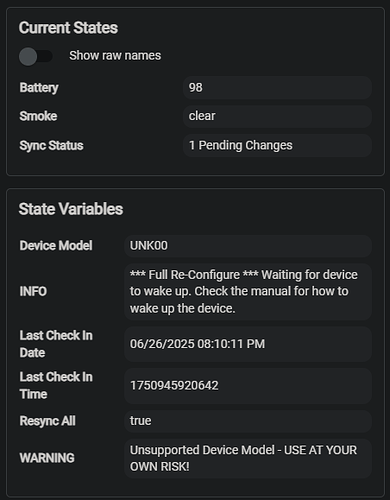Click the Current States heading
390x500 pixels.
[68, 28]
